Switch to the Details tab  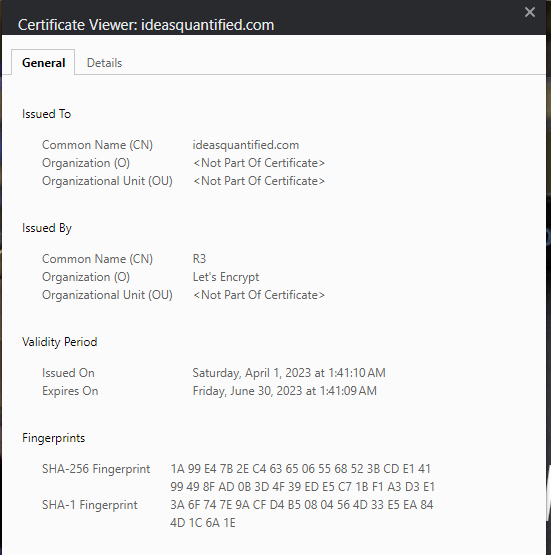pos(104,63)
